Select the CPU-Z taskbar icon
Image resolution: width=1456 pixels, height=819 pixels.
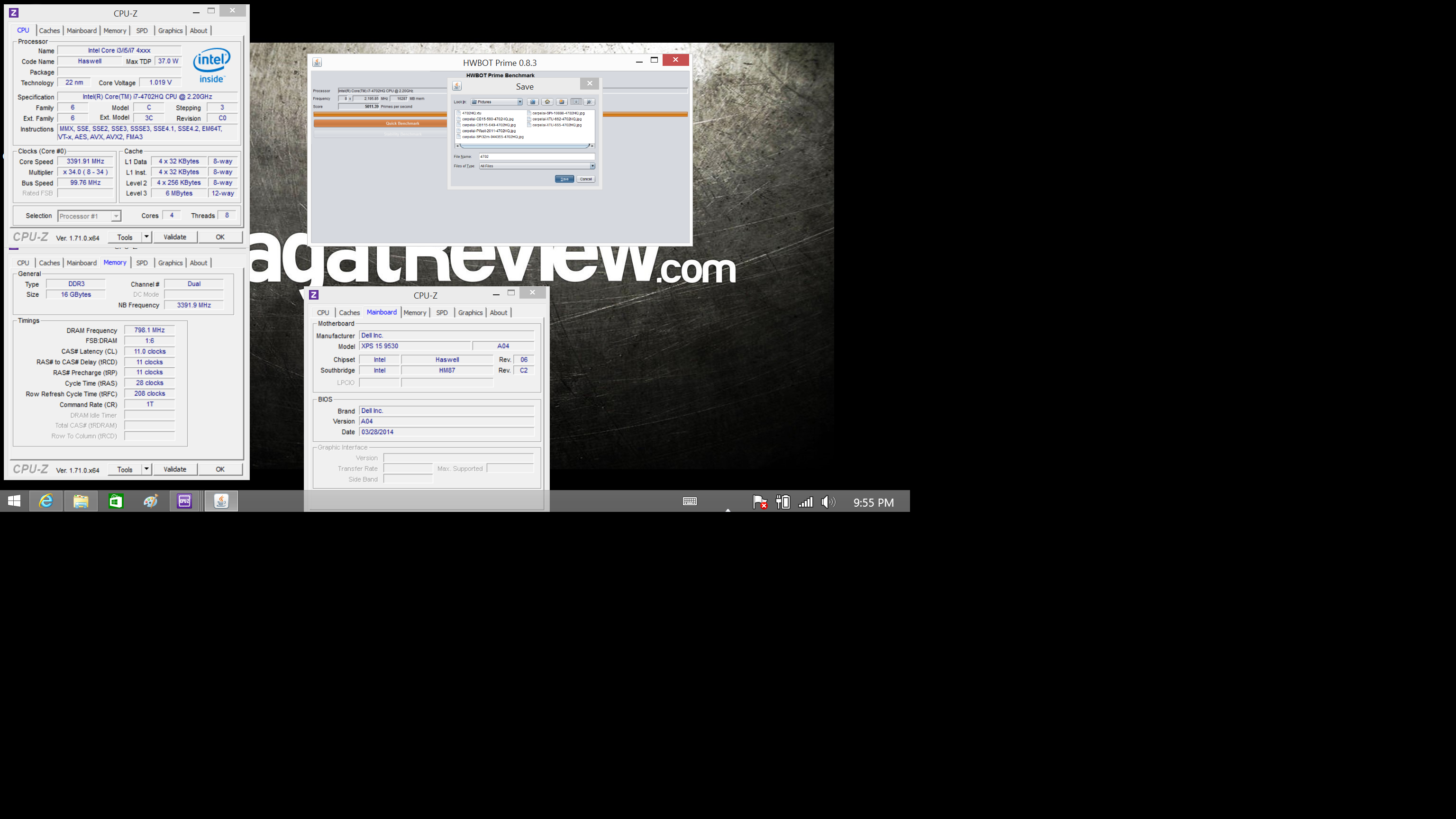coord(184,501)
